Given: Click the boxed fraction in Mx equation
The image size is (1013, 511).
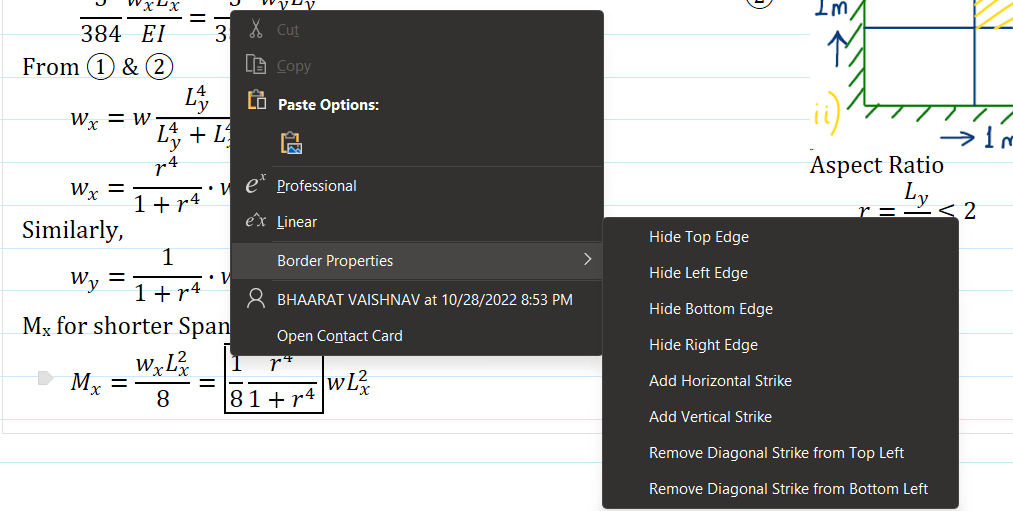Looking at the screenshot, I should (x=274, y=382).
